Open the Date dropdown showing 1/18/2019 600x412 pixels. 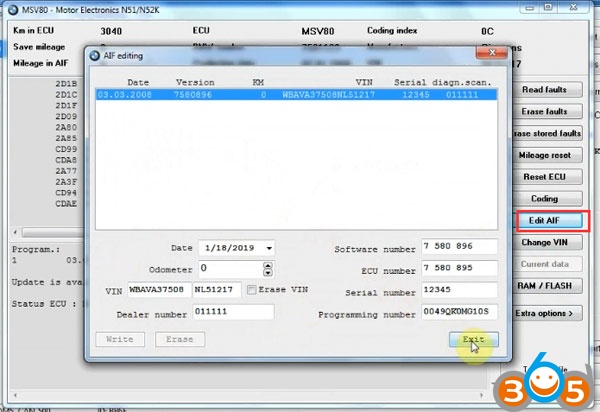point(269,248)
